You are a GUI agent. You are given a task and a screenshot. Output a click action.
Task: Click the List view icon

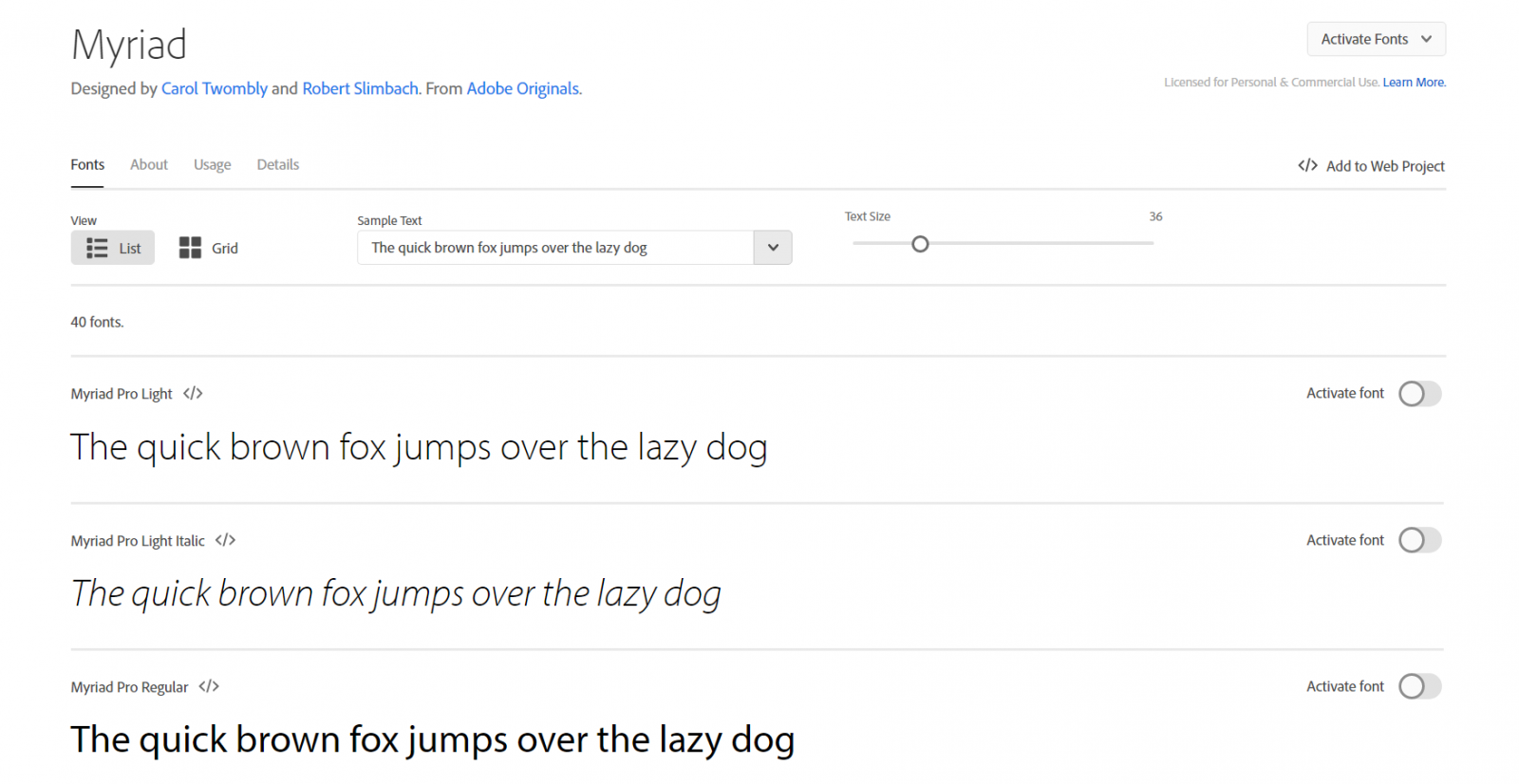(x=97, y=248)
